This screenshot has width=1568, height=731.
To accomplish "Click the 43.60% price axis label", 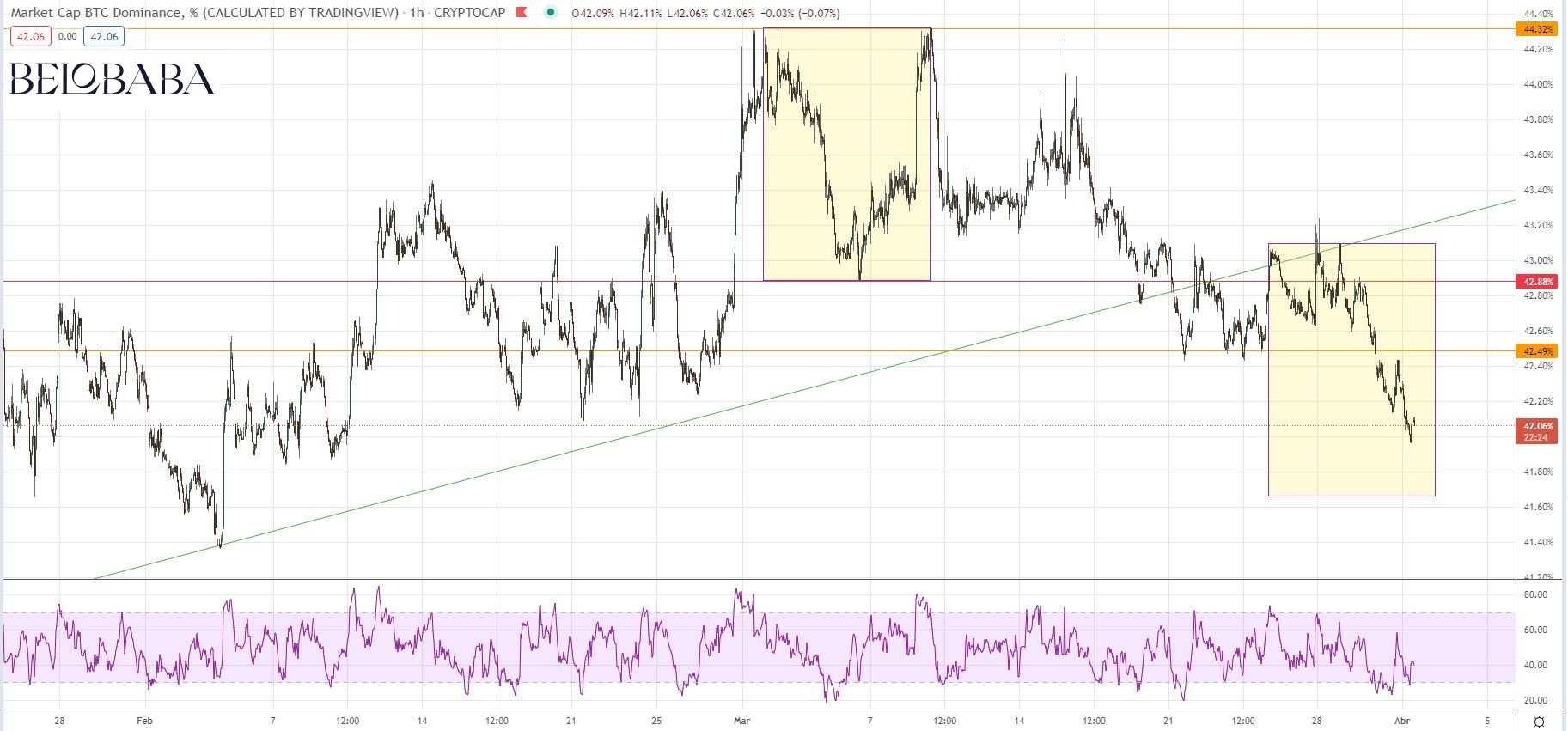I will (x=1538, y=155).
